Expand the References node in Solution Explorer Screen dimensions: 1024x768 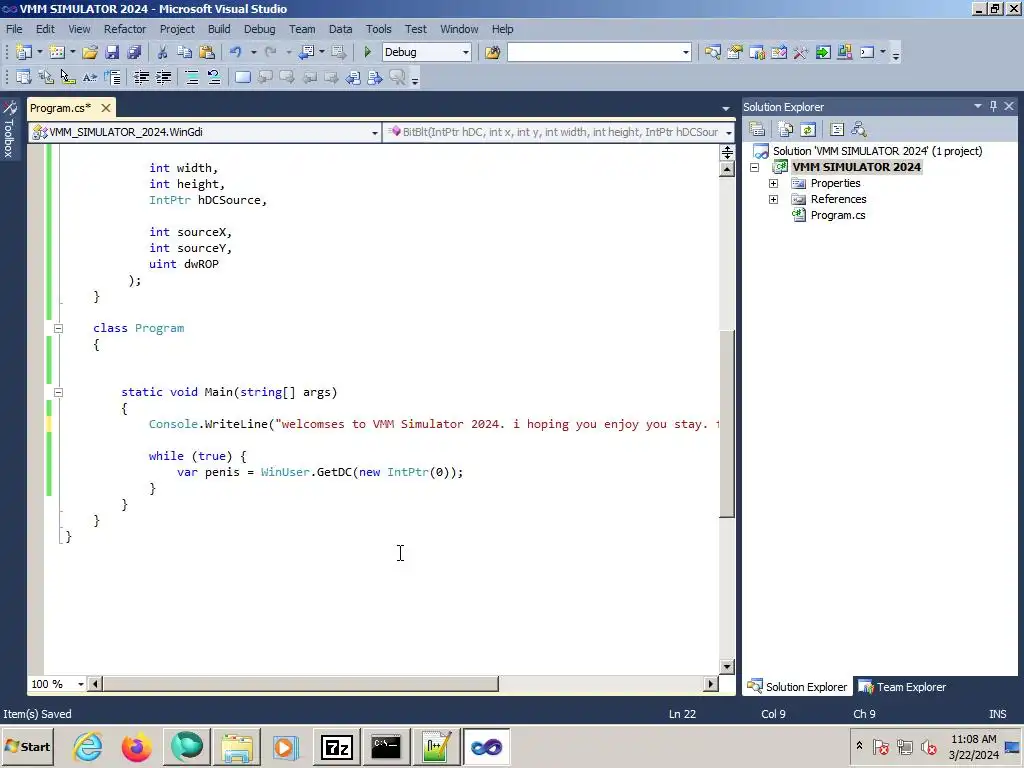tap(773, 199)
